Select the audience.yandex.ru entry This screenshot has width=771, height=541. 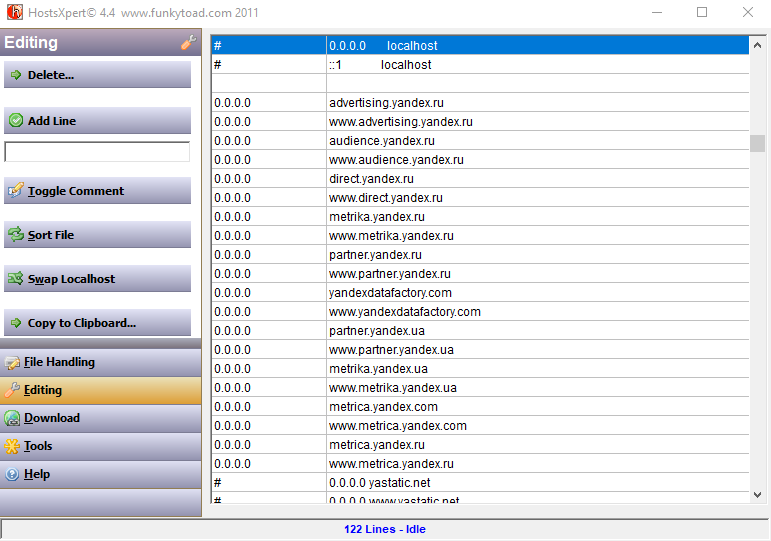coord(480,141)
